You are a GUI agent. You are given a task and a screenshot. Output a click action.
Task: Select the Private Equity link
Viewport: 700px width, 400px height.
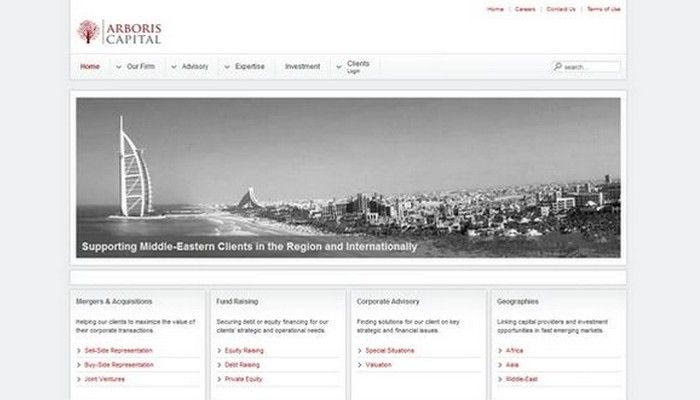[244, 380]
